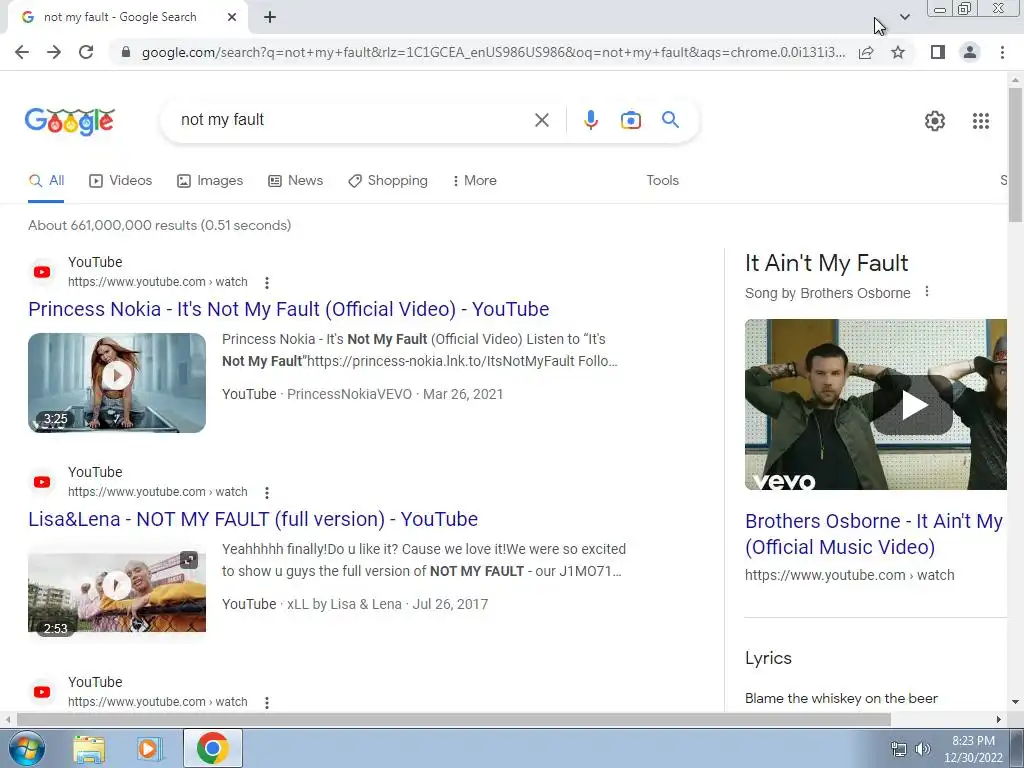Open the Google apps grid
1024x768 pixels.
(980, 121)
